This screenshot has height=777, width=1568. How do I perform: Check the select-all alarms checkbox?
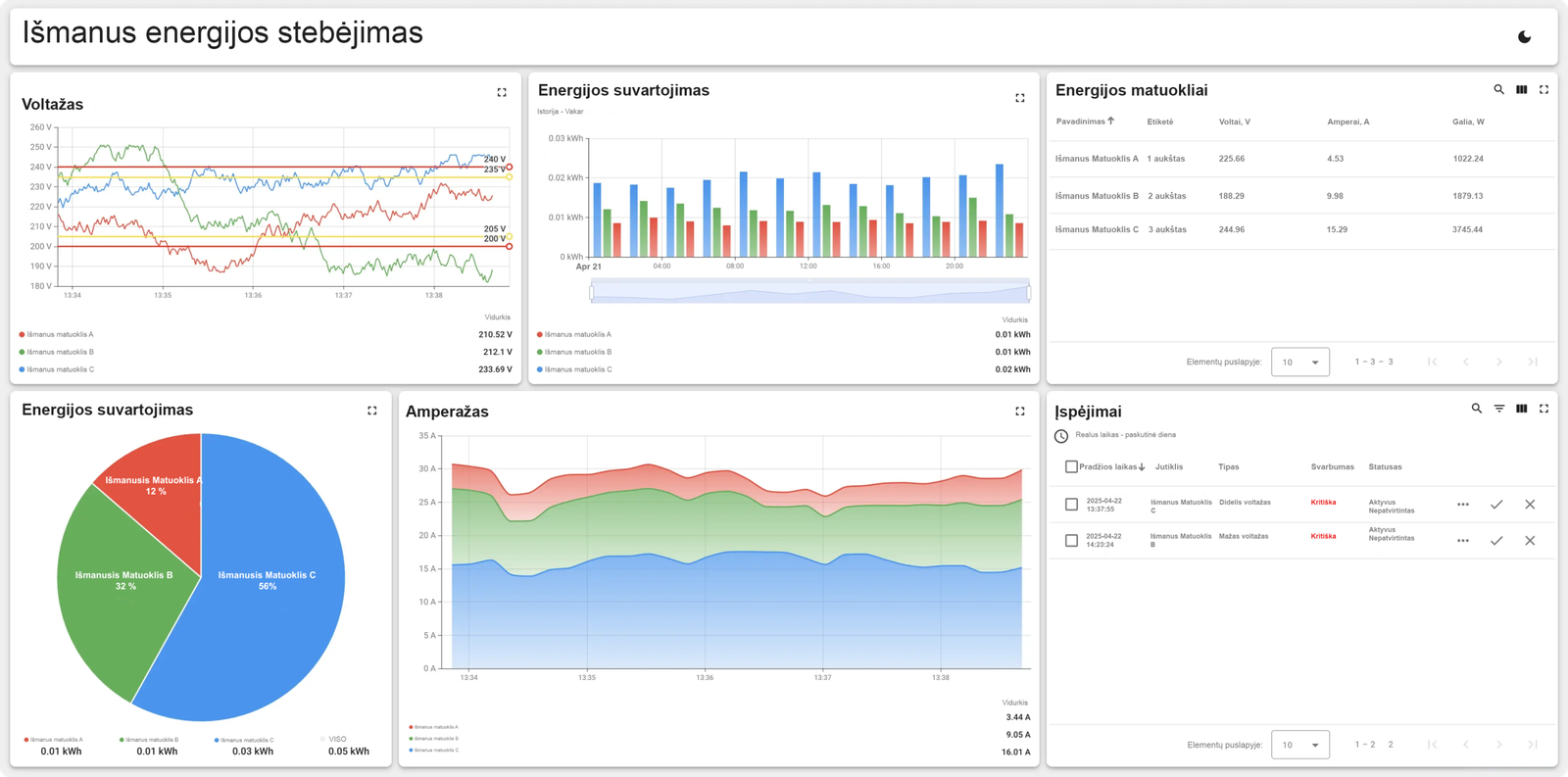pos(1071,467)
